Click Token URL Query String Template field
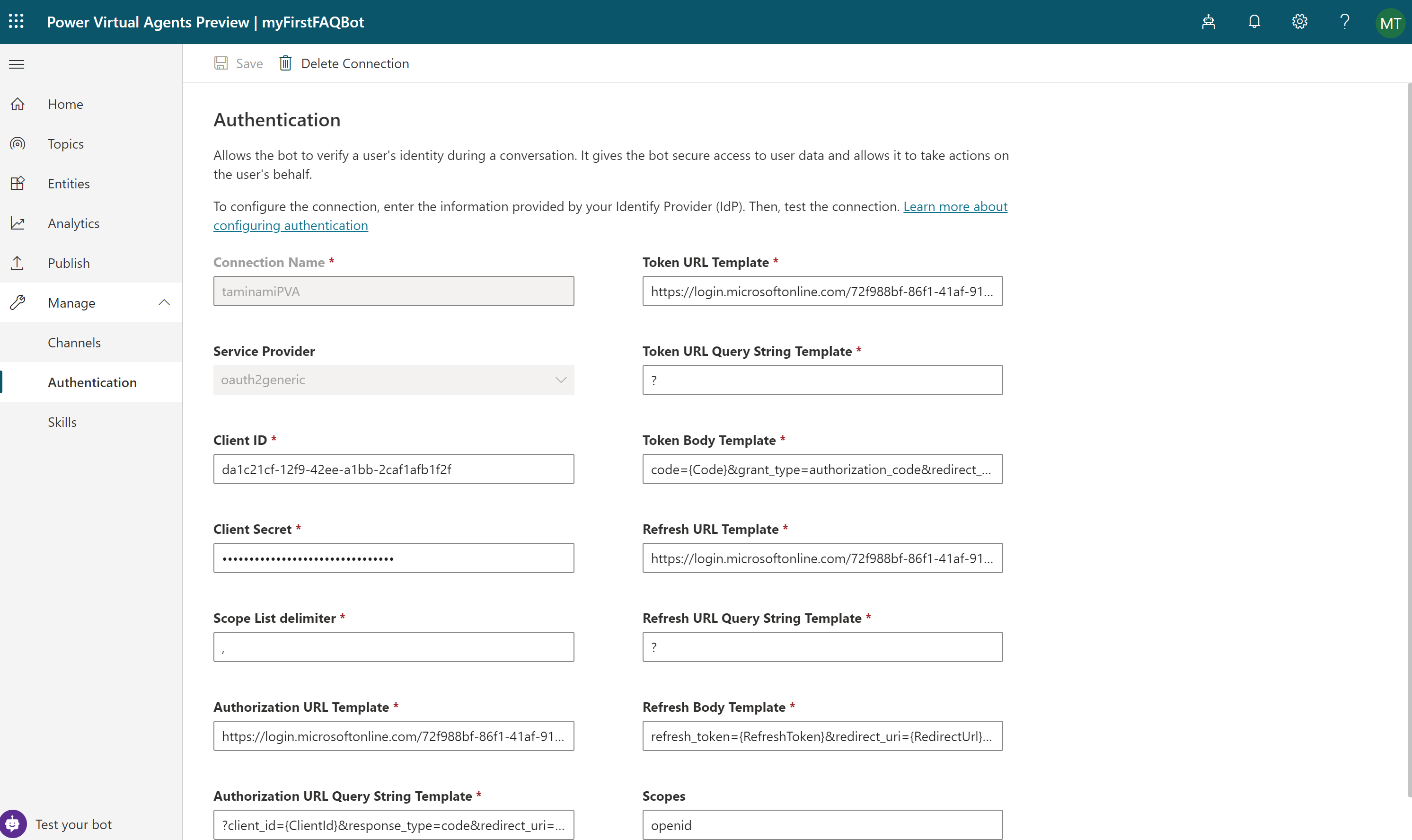1412x840 pixels. coord(822,380)
